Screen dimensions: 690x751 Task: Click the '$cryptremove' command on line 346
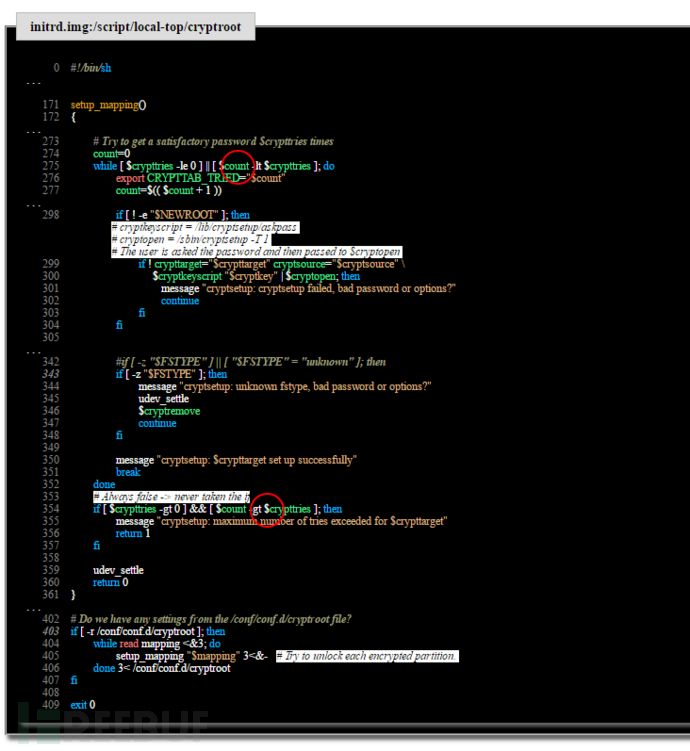pos(169,411)
